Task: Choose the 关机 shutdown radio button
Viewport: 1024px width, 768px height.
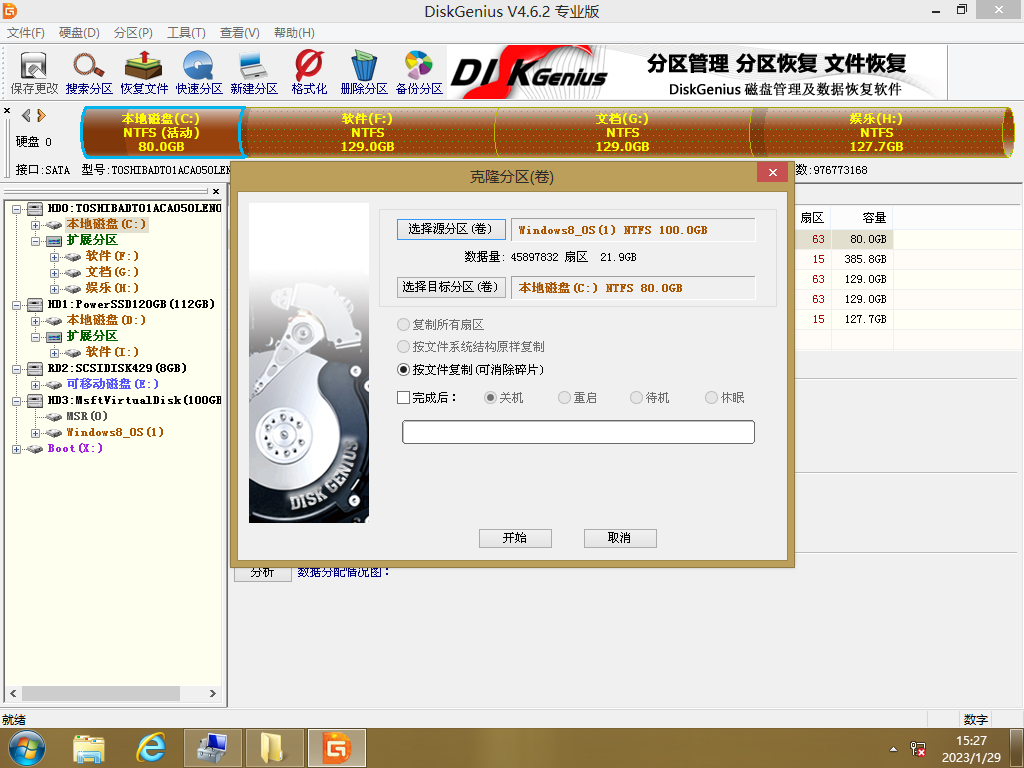Action: pyautogui.click(x=490, y=398)
